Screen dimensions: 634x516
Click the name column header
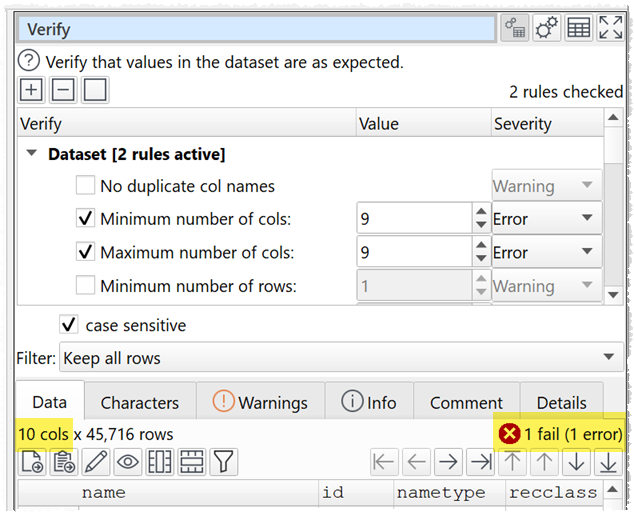(x=103, y=492)
